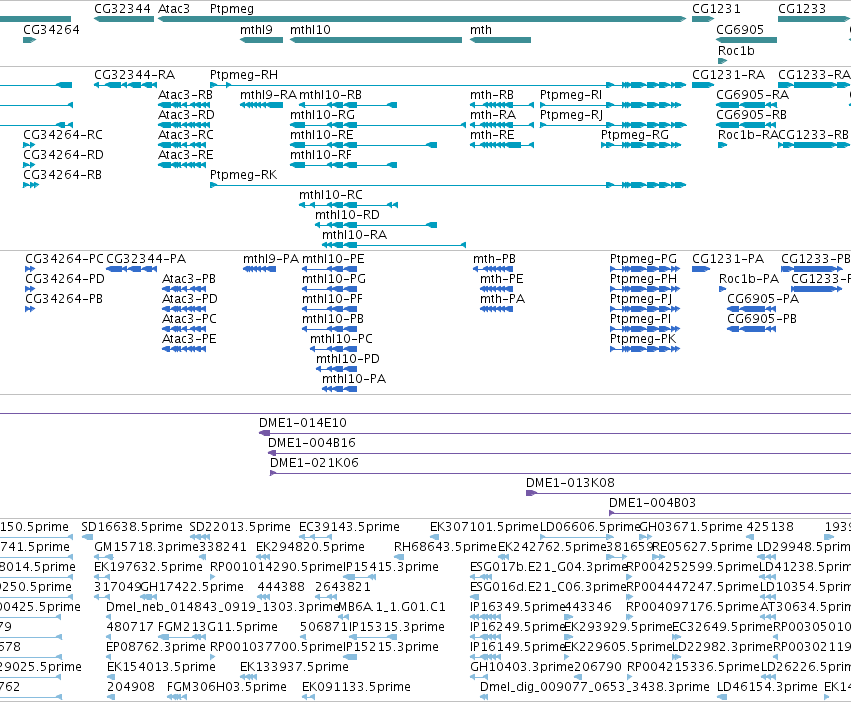Screen dimensions: 851x702
Task: Select the Ptpmeg gene bar
Action: [448, 19]
